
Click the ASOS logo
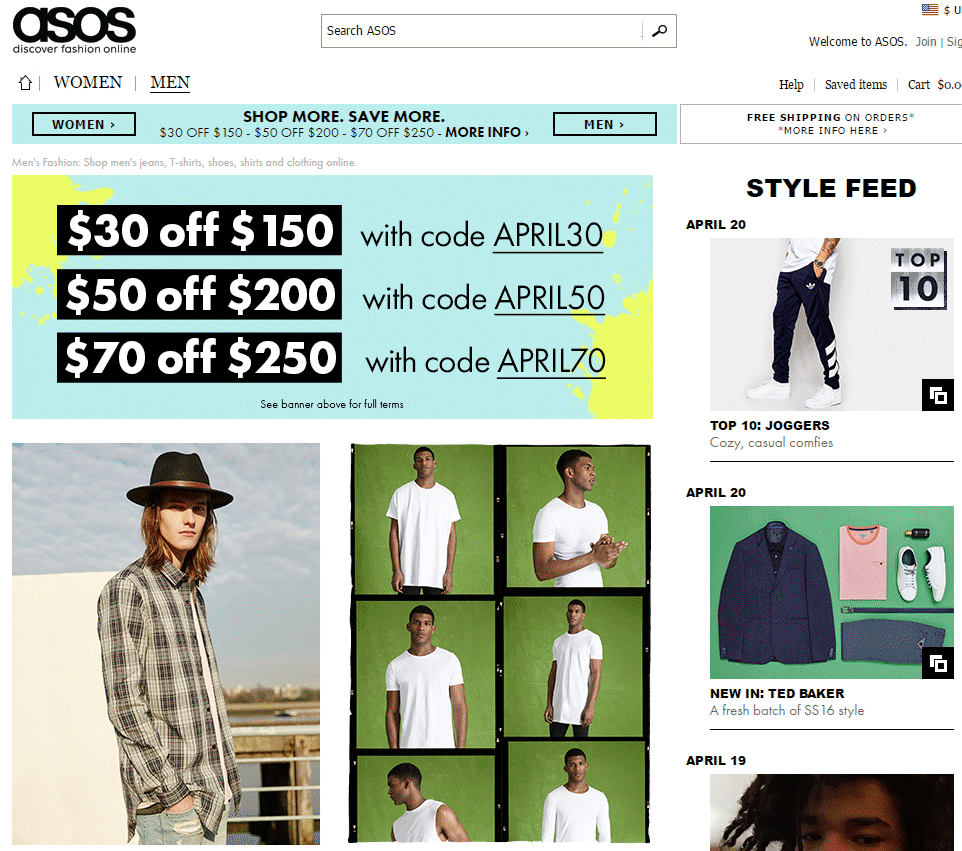(x=74, y=30)
